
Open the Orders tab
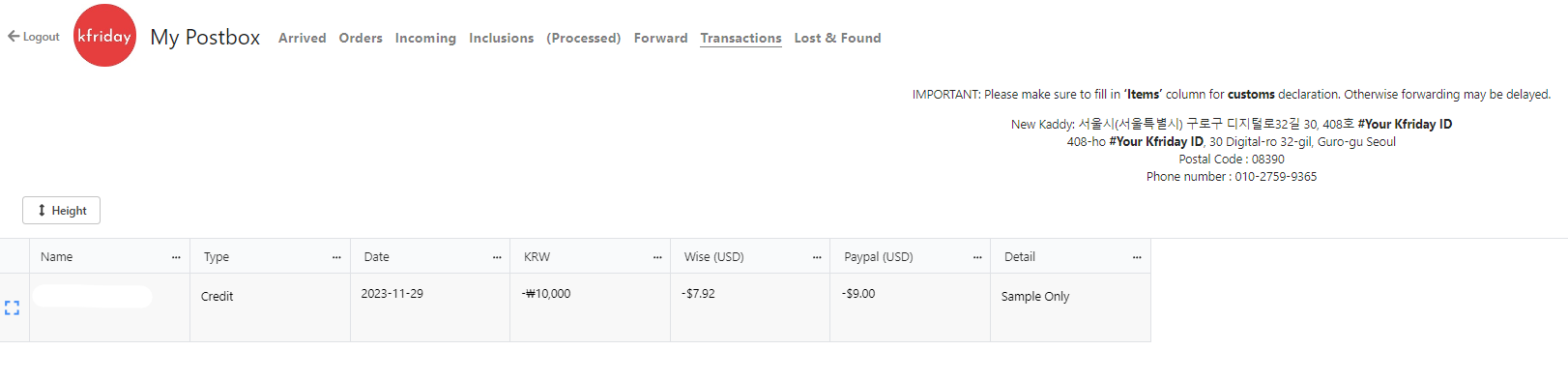click(361, 38)
